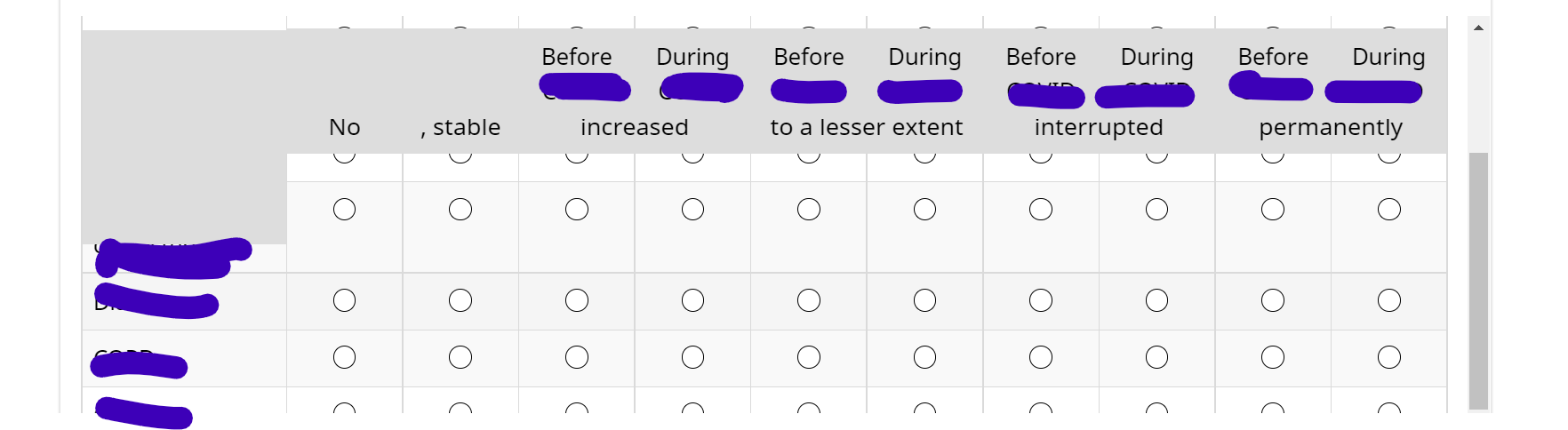This screenshot has height=430, width=1568.
Task: Click the scroll up arrow of the table
Action: coord(1478,28)
